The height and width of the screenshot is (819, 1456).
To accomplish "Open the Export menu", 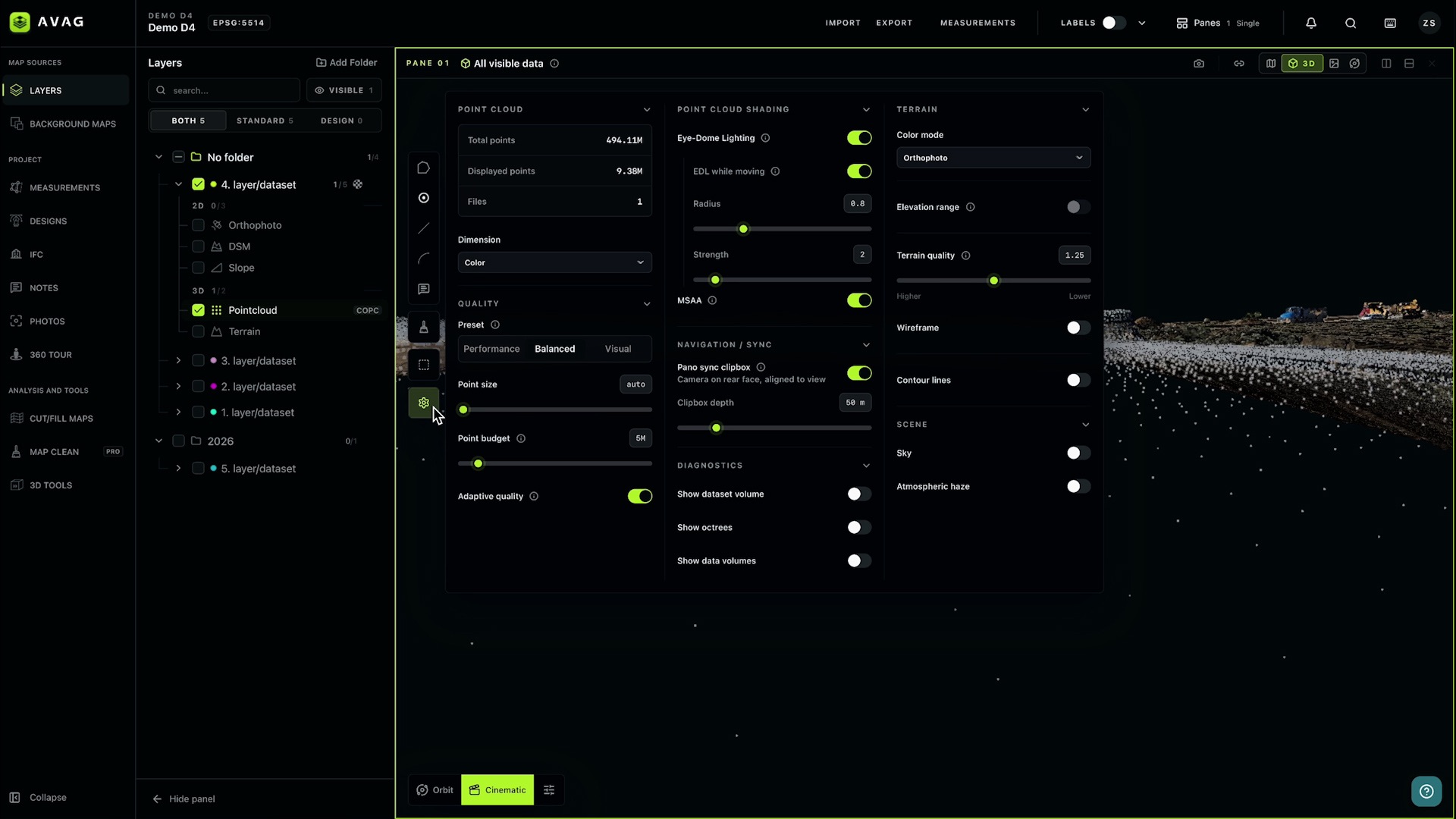I will pyautogui.click(x=894, y=23).
